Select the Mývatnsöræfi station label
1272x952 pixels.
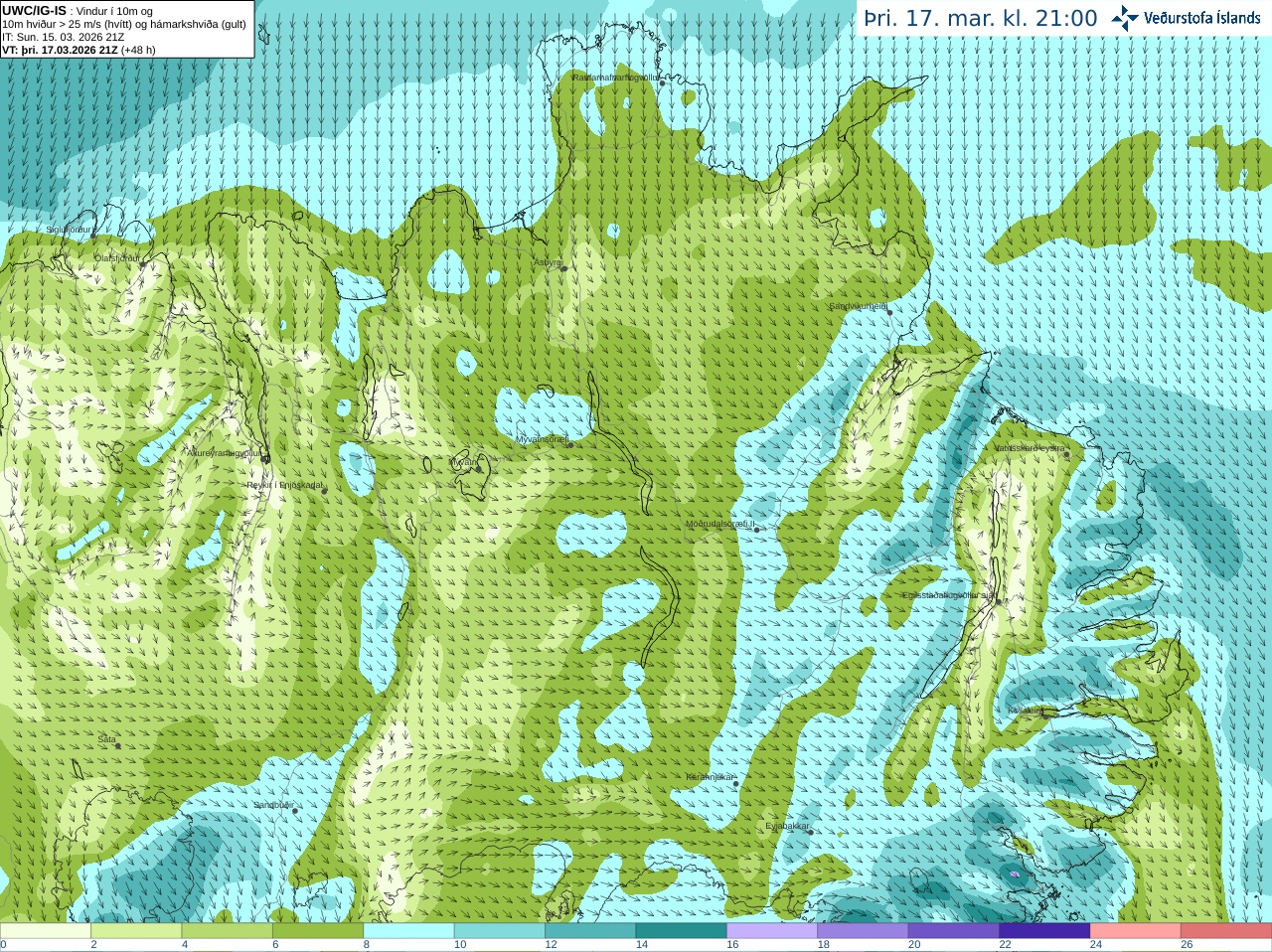542,438
